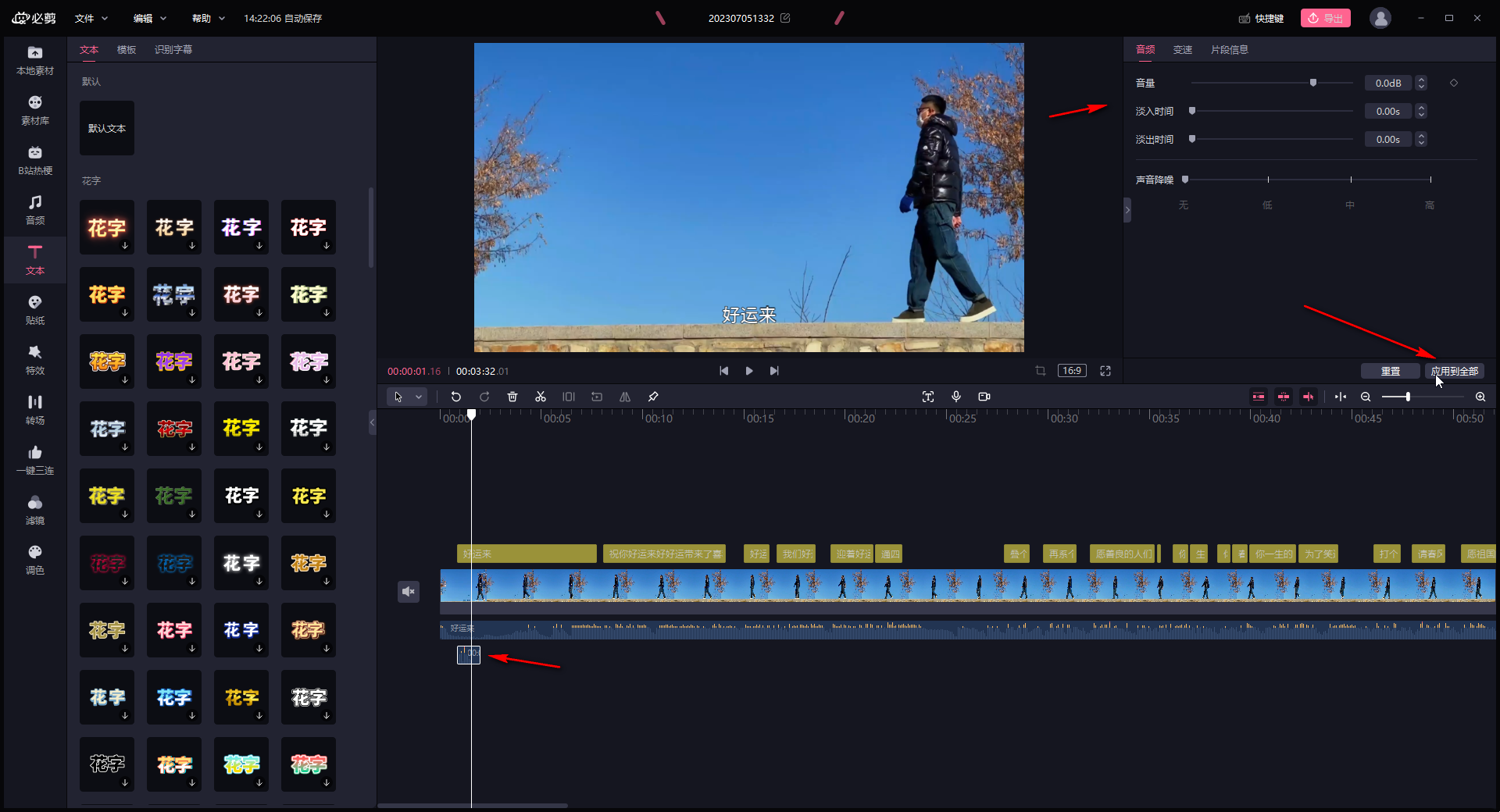Start voice recording with microphone icon
1500x812 pixels.
pos(955,397)
